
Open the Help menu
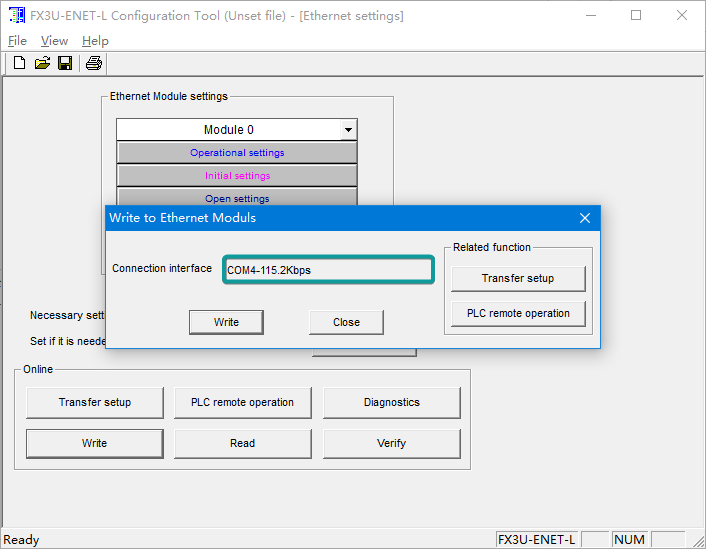point(95,41)
